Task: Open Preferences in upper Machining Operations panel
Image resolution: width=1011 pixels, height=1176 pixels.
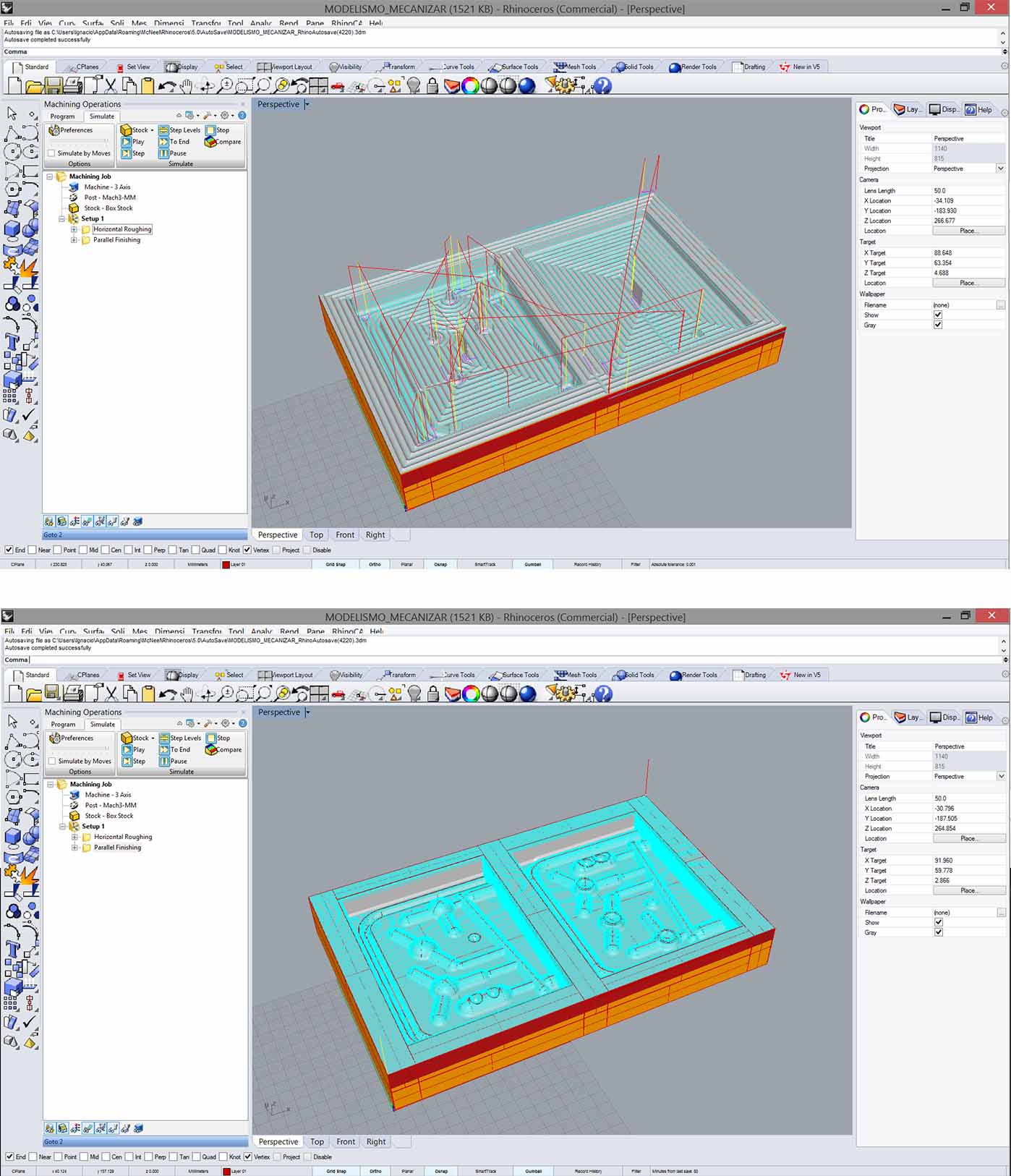Action: click(71, 130)
